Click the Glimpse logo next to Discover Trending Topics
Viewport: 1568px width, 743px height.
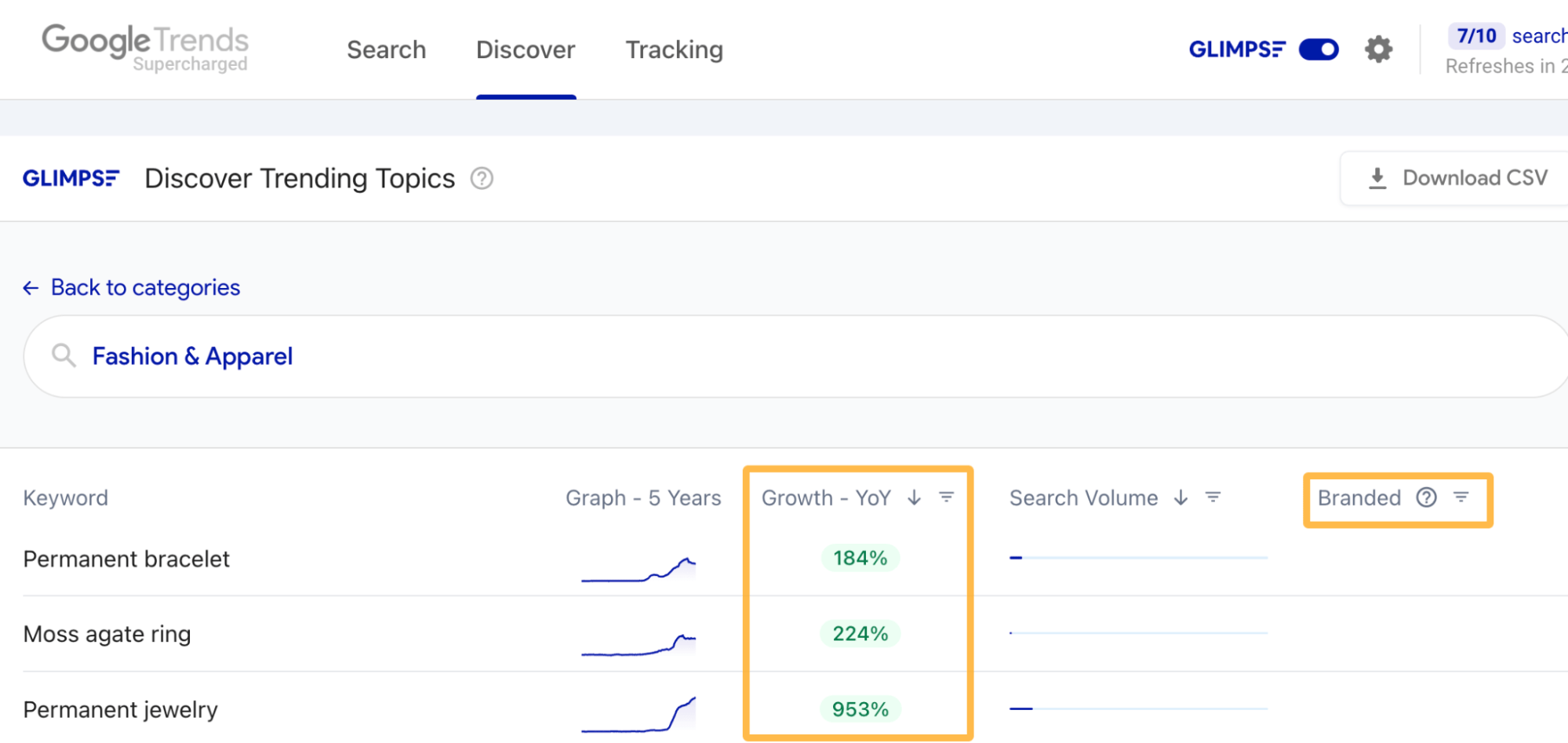pyautogui.click(x=71, y=178)
